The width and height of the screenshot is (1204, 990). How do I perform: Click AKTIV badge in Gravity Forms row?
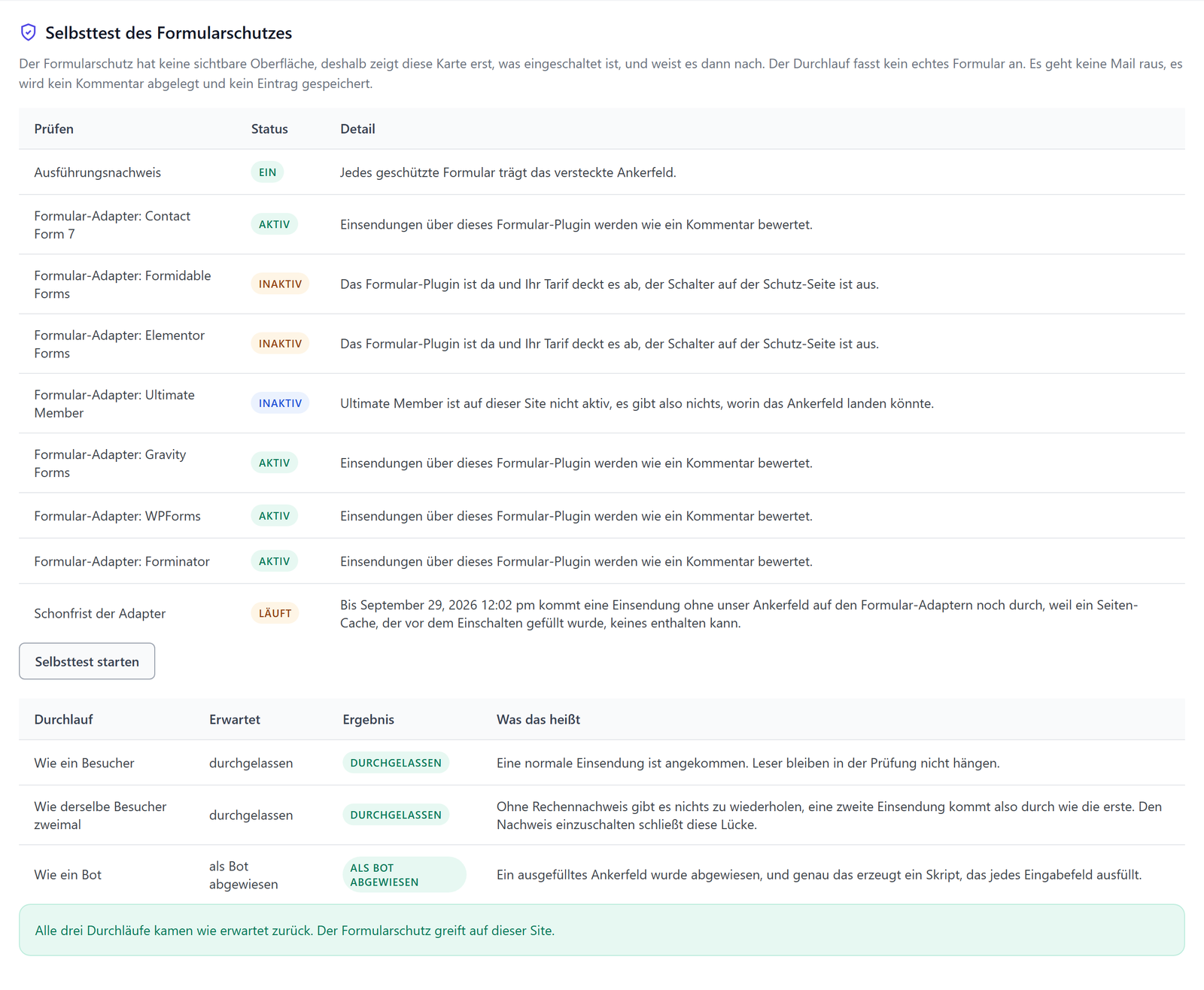274,463
